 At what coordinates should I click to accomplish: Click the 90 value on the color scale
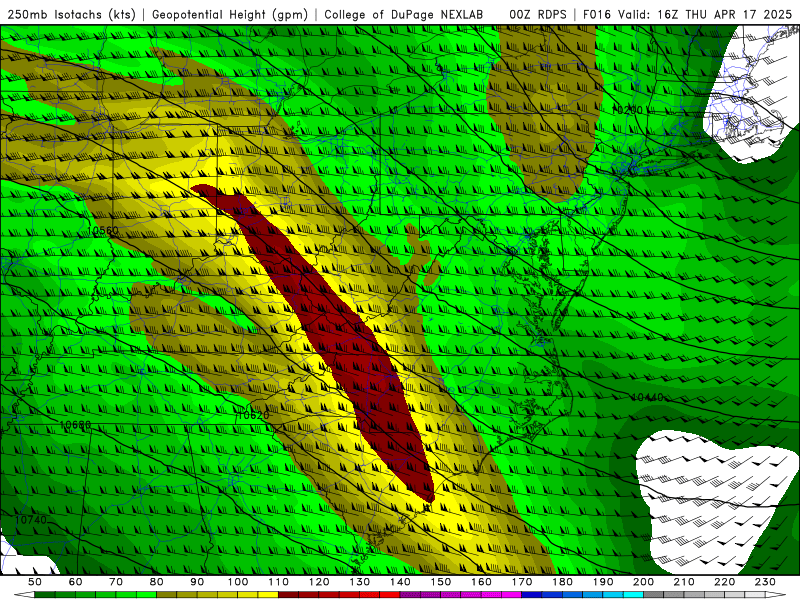tap(197, 582)
